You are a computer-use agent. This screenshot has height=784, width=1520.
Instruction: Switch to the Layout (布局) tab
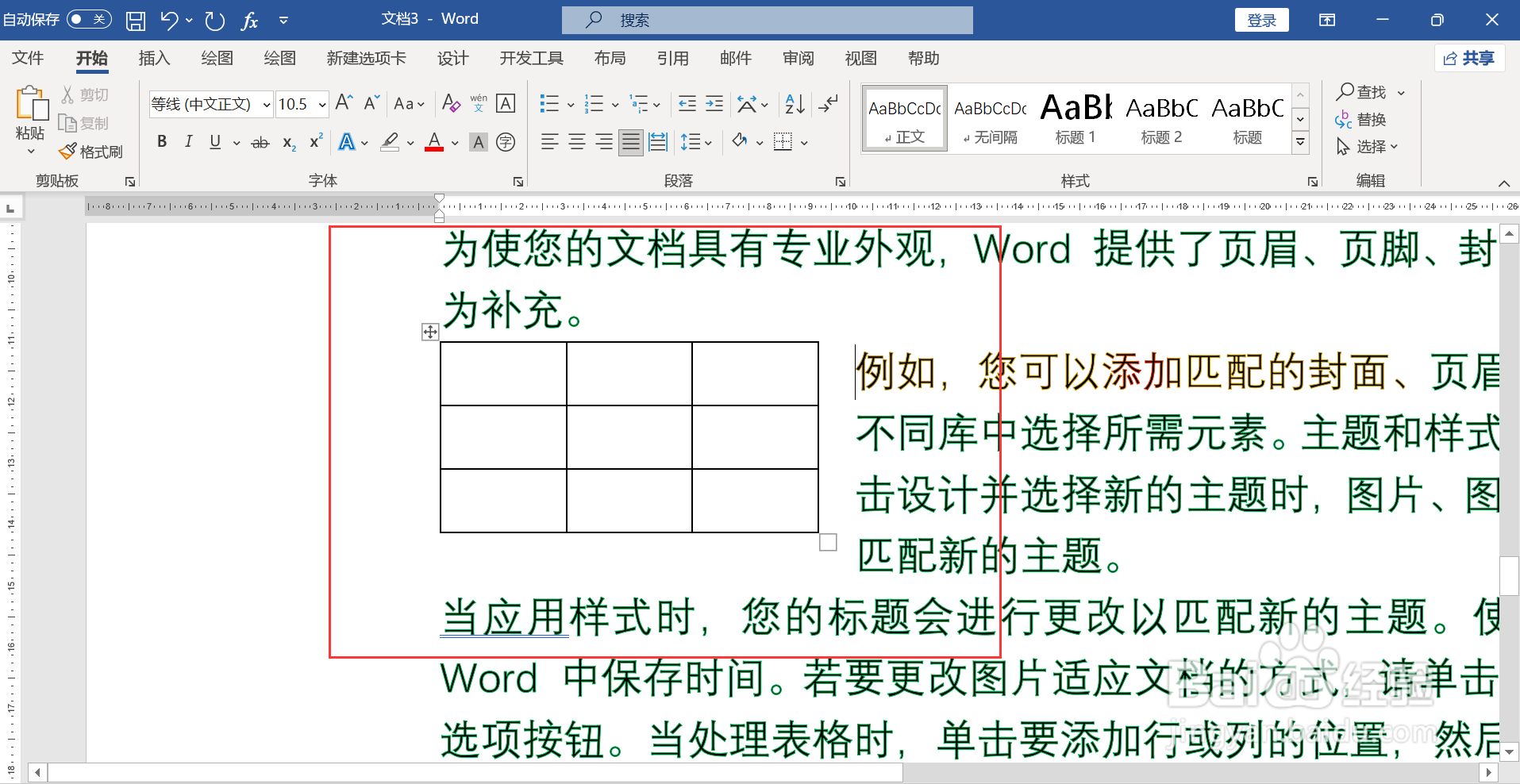click(x=610, y=58)
